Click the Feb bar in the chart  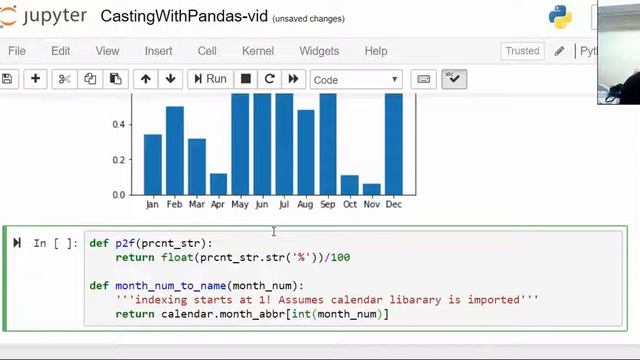coord(175,151)
